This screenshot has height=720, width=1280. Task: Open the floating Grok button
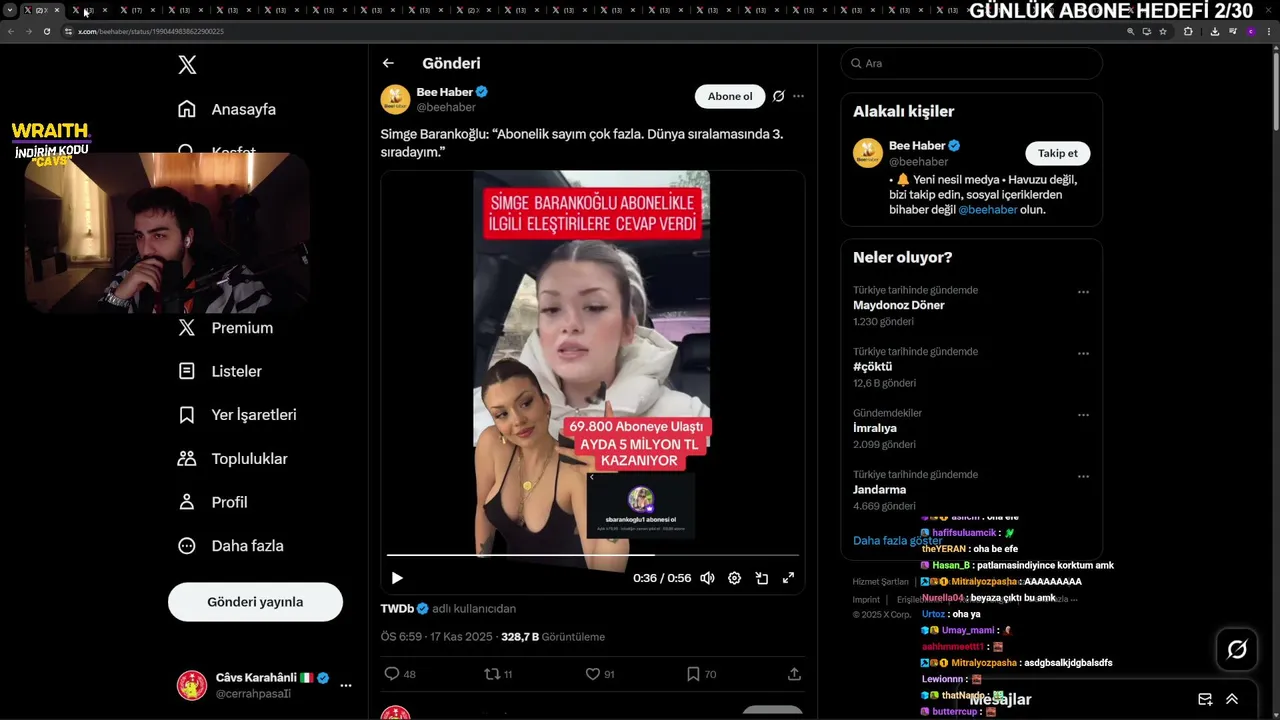(1237, 650)
